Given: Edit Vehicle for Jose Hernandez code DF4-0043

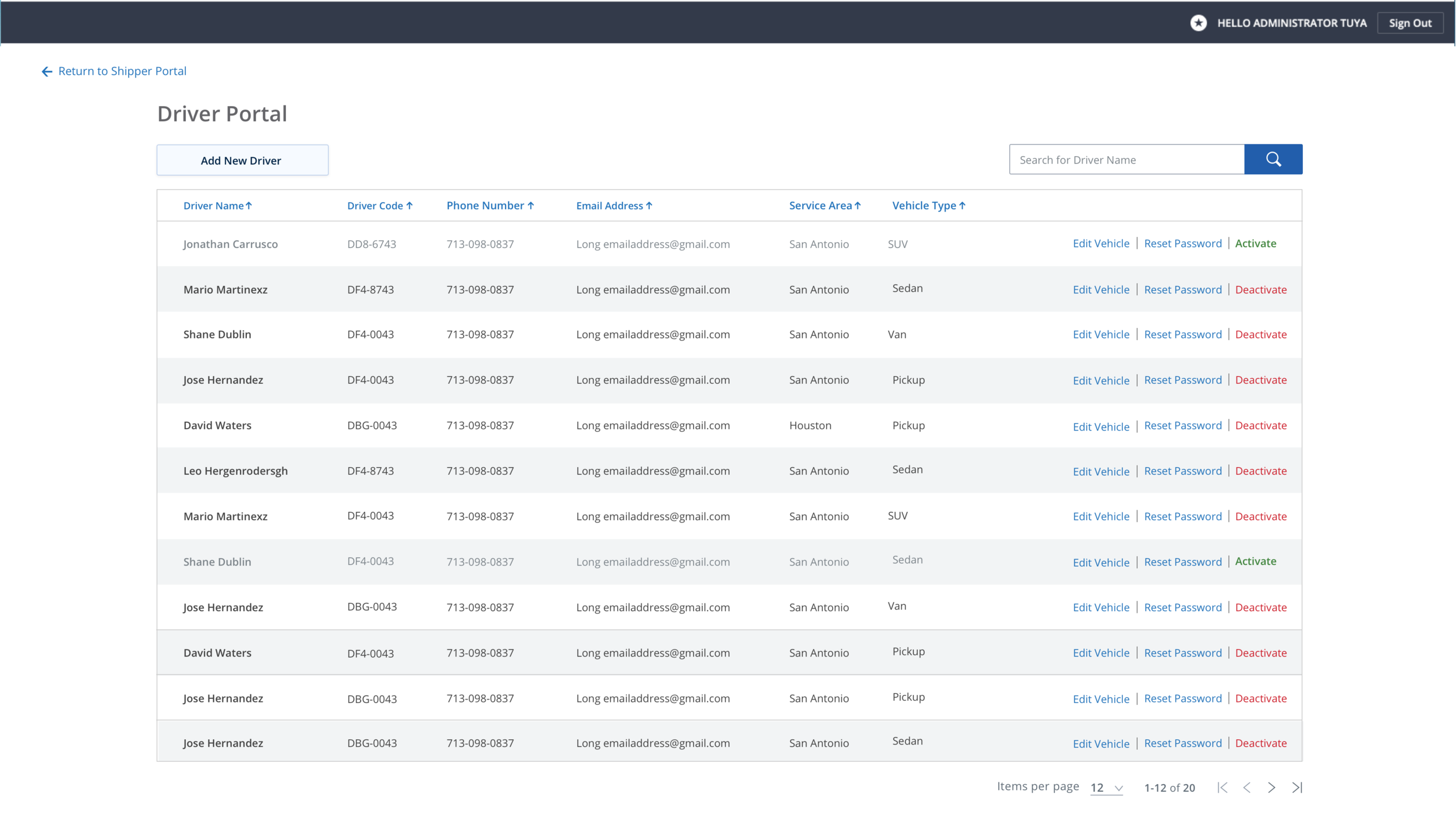Looking at the screenshot, I should point(1101,380).
